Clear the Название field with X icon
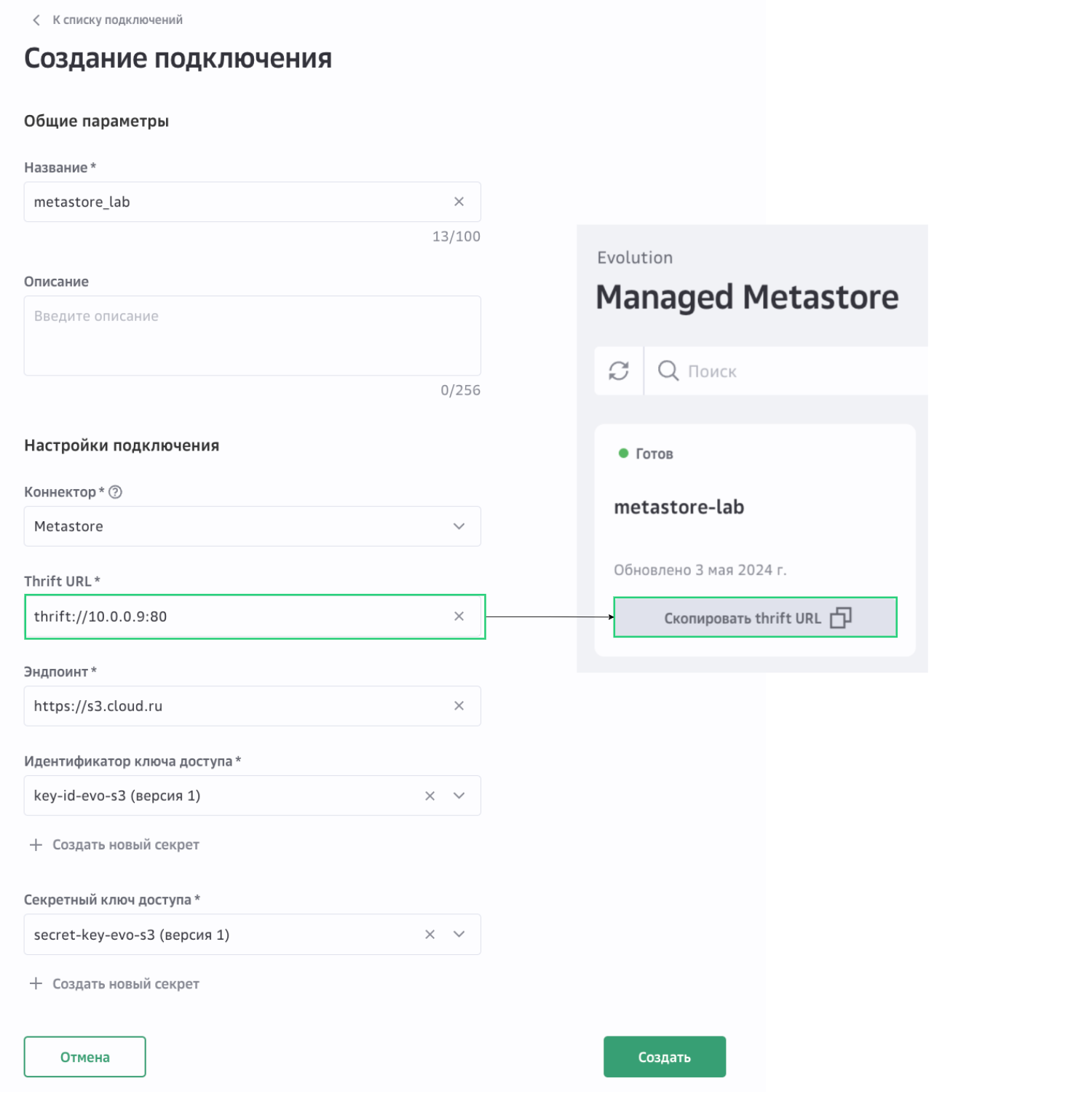Image resolution: width=1092 pixels, height=1102 pixels. (x=459, y=202)
